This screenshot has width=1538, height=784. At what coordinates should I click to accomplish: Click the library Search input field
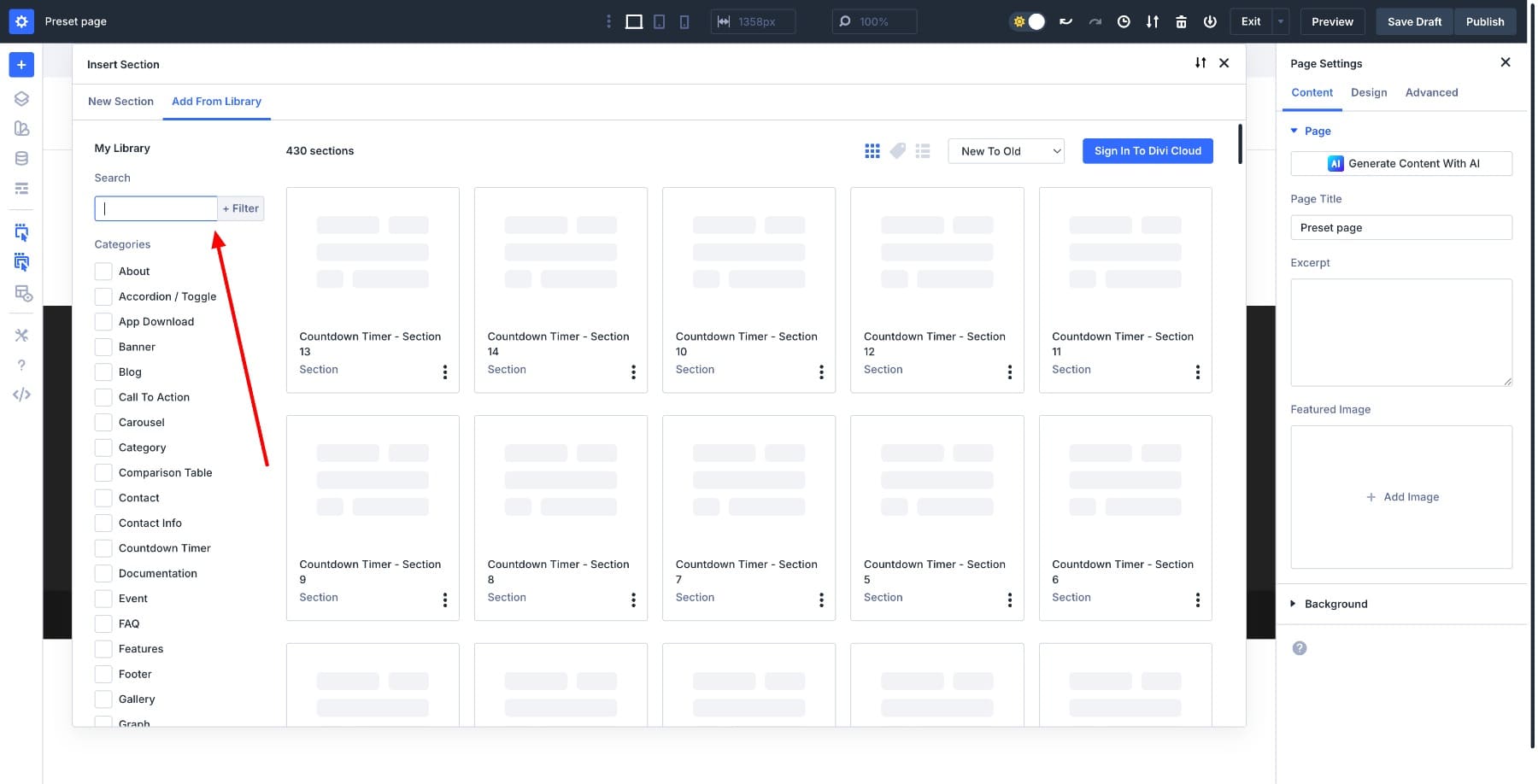(x=156, y=208)
